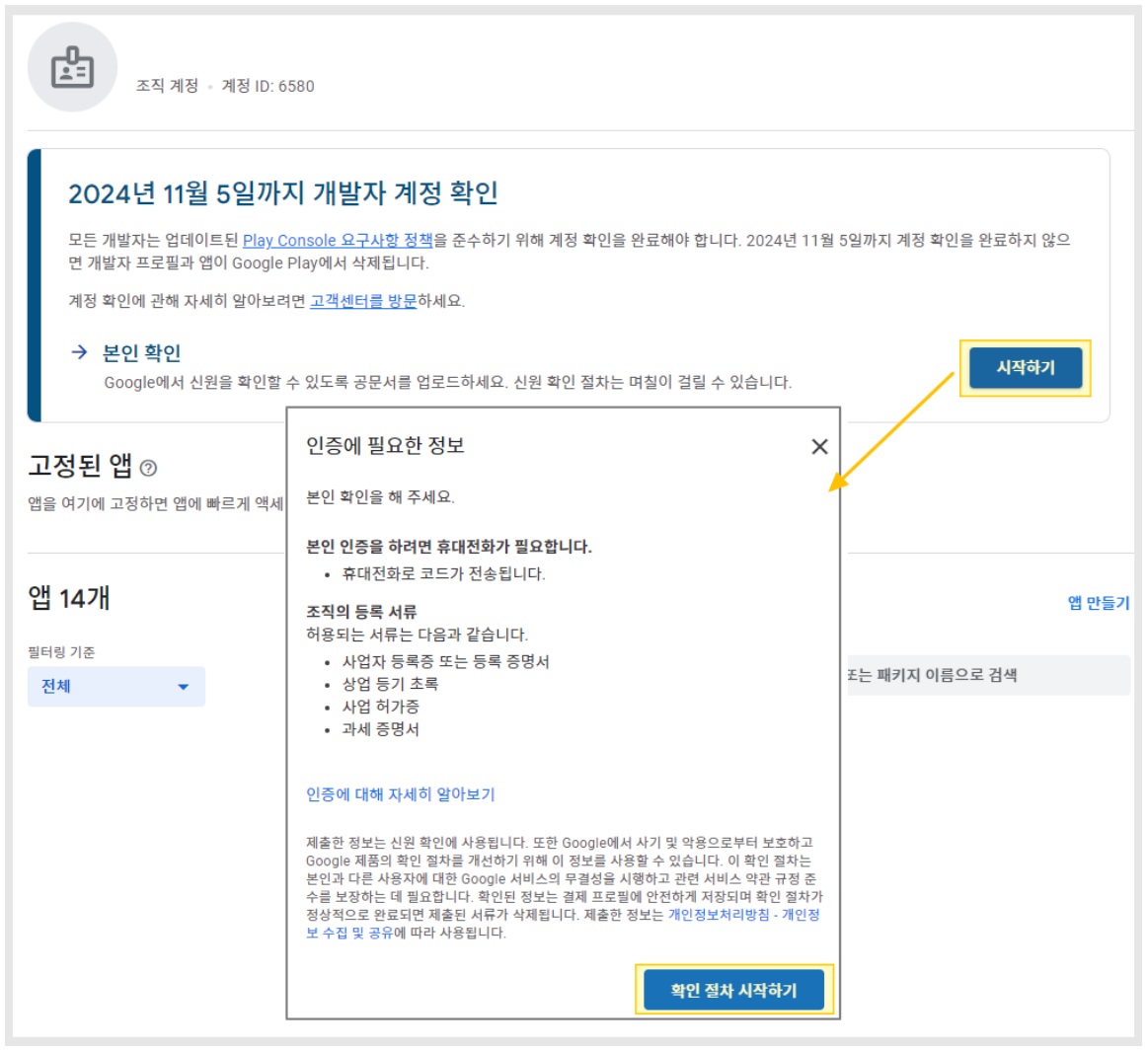Click the 사업자 등록증 또는 등록 증명서 item
Viewport: 1148px width, 1050px height.
tap(445, 661)
